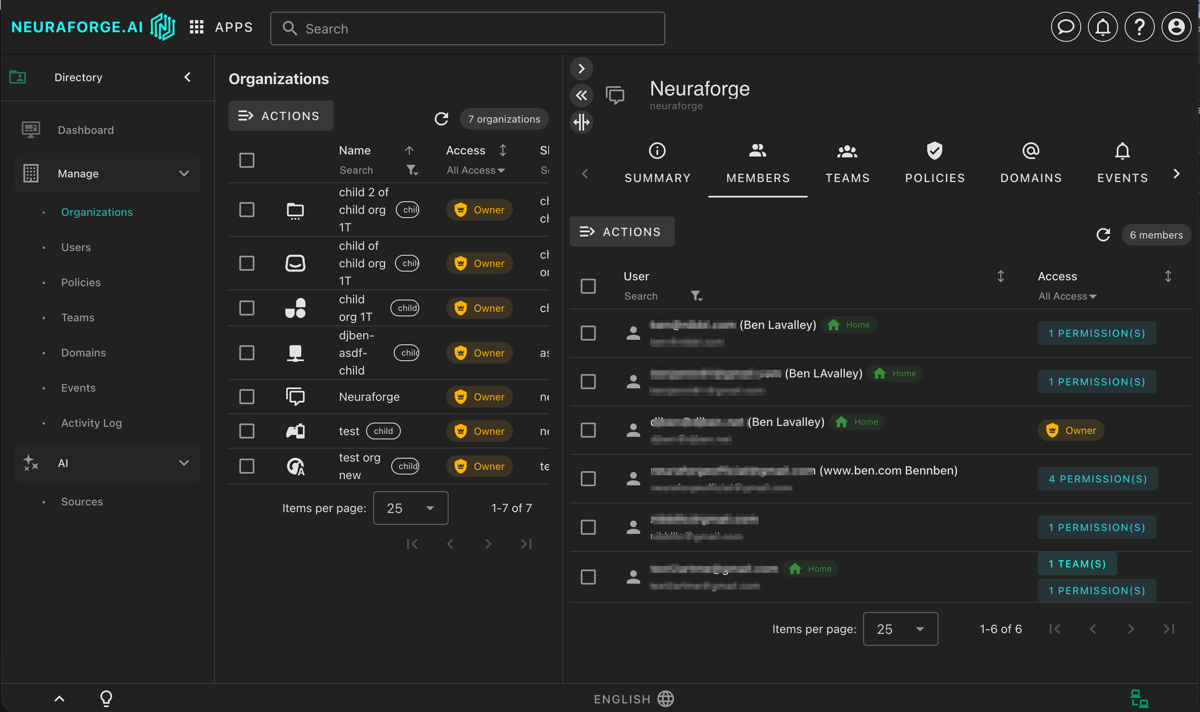Open the chat messages icon in header
Screen dimensions: 1200x712
coord(1066,28)
